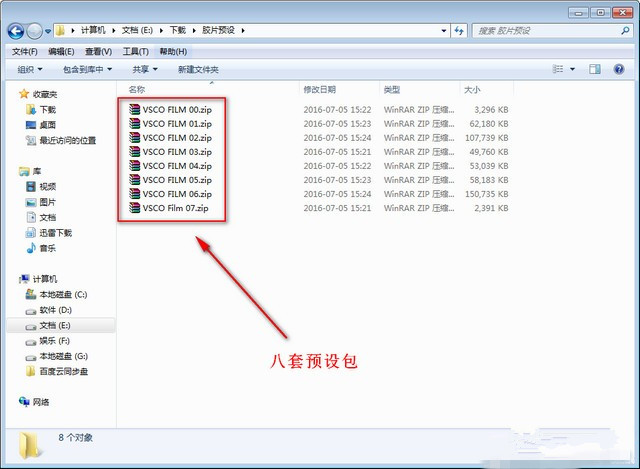
Task: Open recent pages dropdown beside Forward arrow
Action: (48, 31)
